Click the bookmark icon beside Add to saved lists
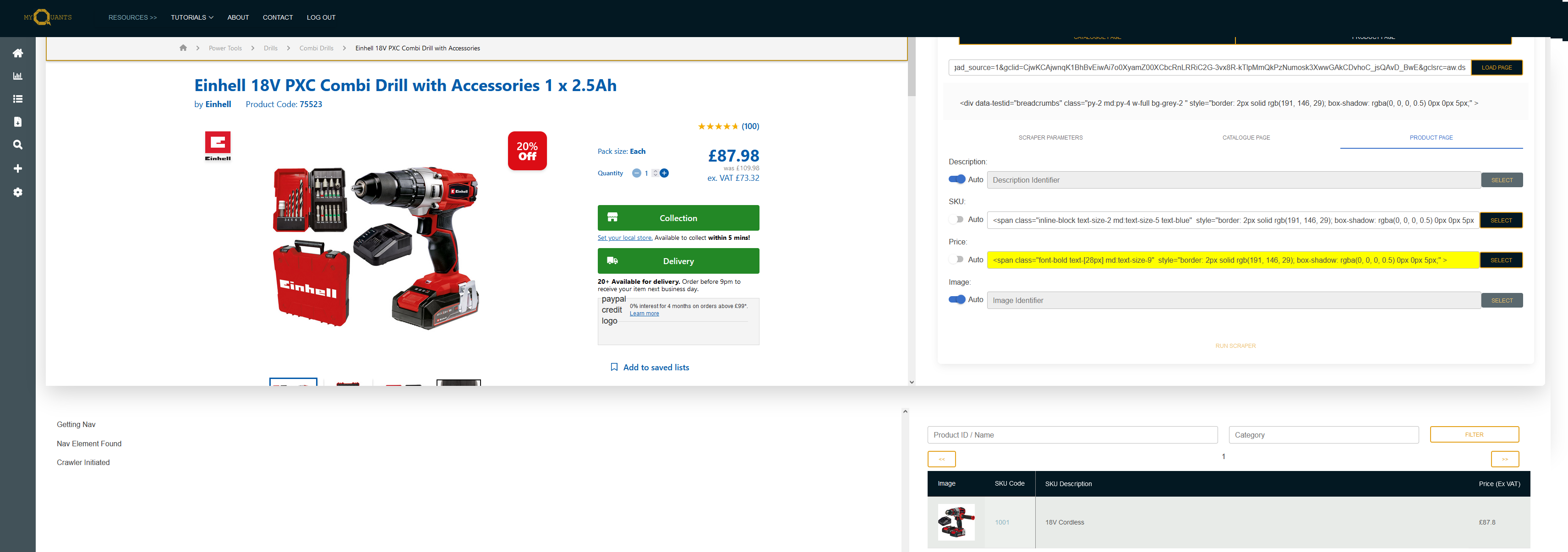Screen dimensions: 1568x552 pos(614,367)
